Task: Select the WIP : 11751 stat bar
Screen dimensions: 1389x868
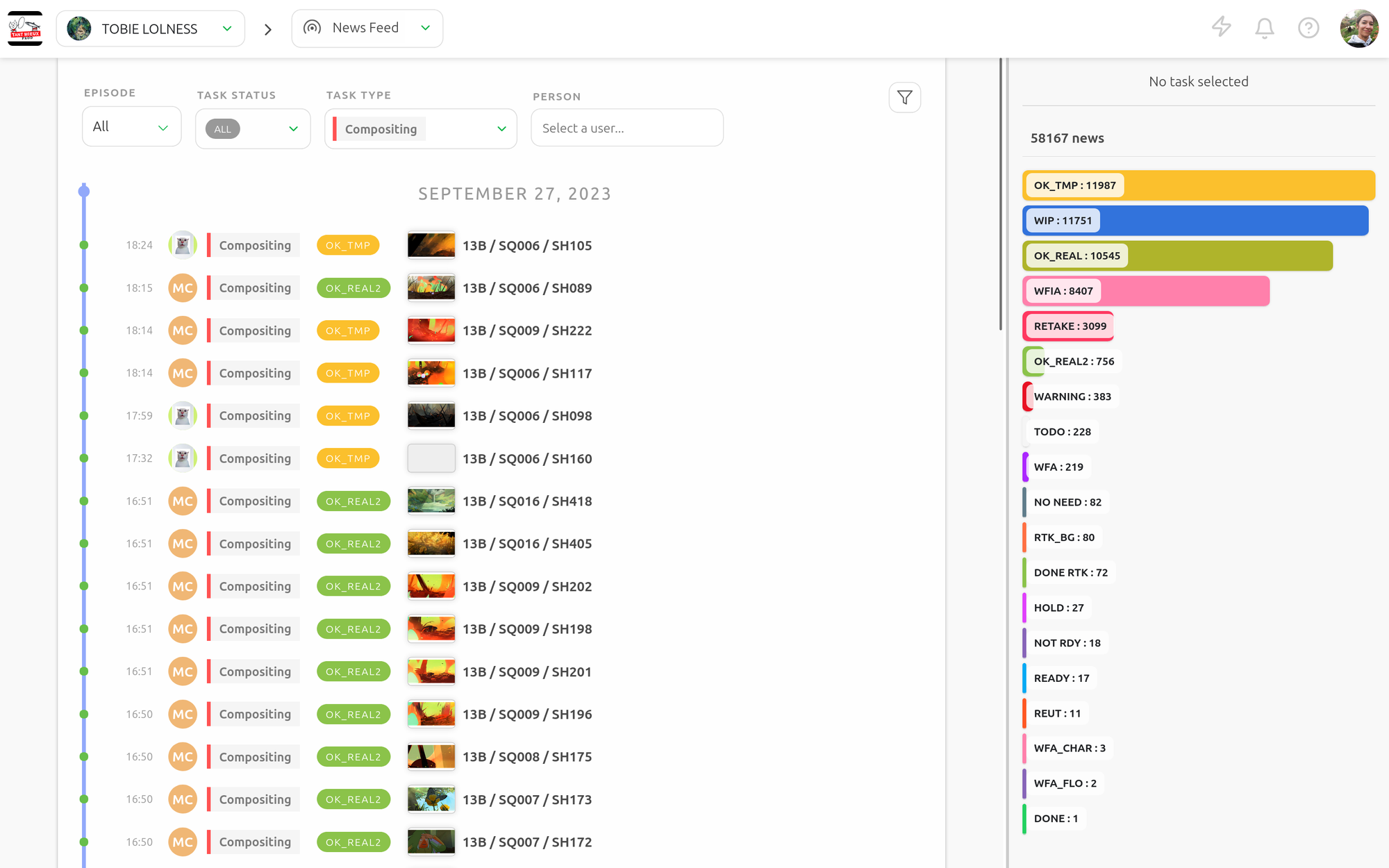Action: pyautogui.click(x=1195, y=221)
